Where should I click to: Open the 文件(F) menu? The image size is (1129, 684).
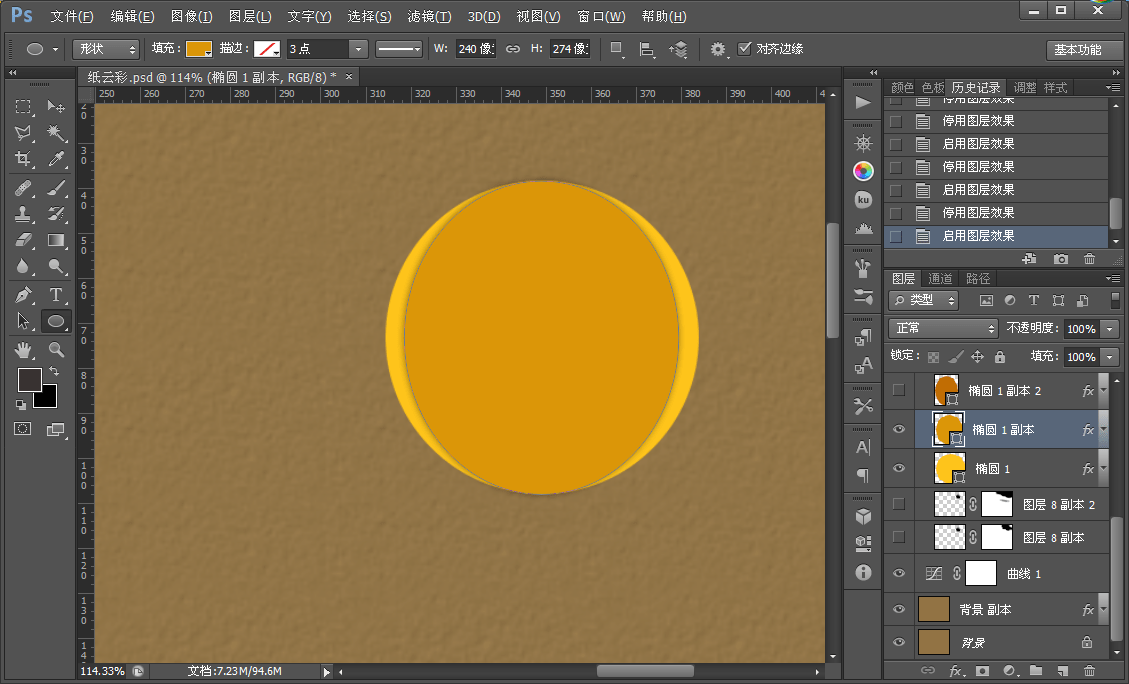(x=71, y=16)
